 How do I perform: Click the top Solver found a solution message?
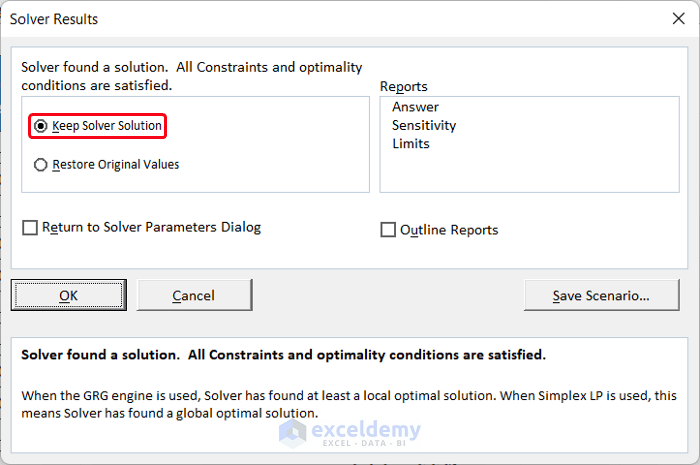click(x=192, y=76)
